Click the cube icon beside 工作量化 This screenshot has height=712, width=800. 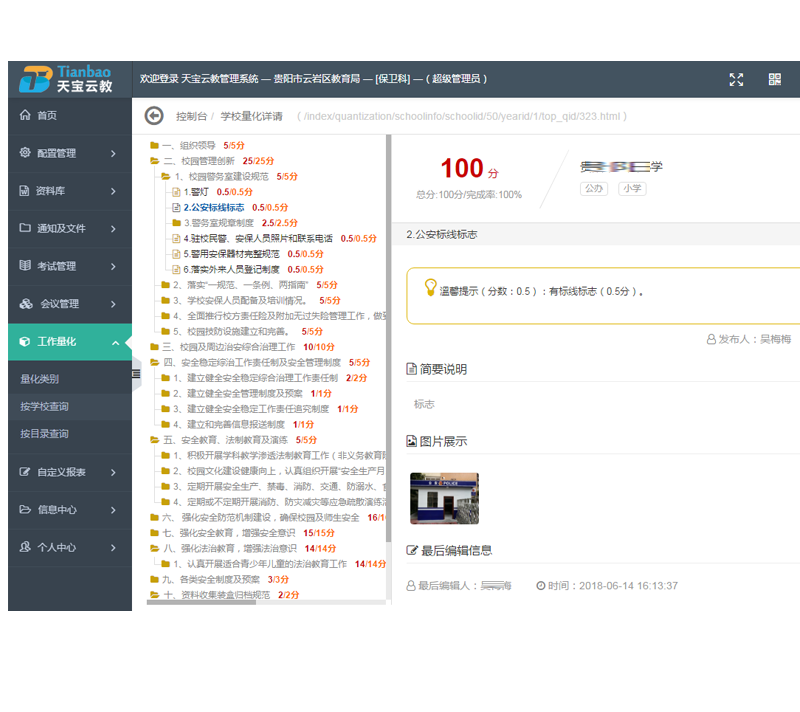24,341
